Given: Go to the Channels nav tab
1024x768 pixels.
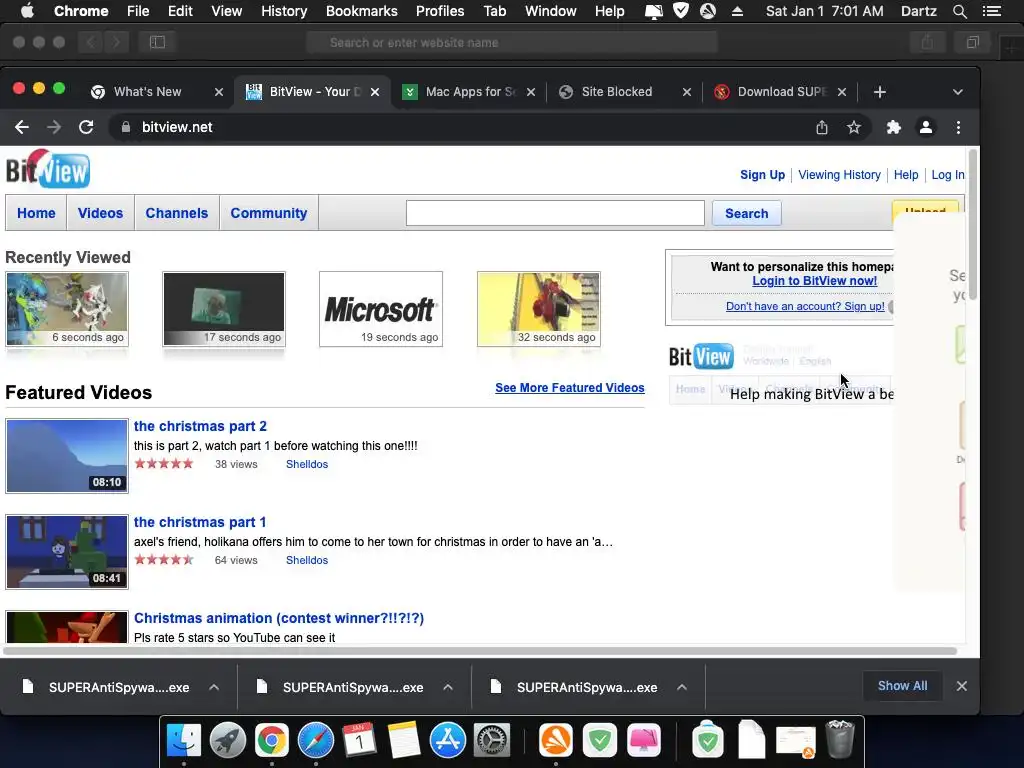Looking at the screenshot, I should (x=177, y=213).
